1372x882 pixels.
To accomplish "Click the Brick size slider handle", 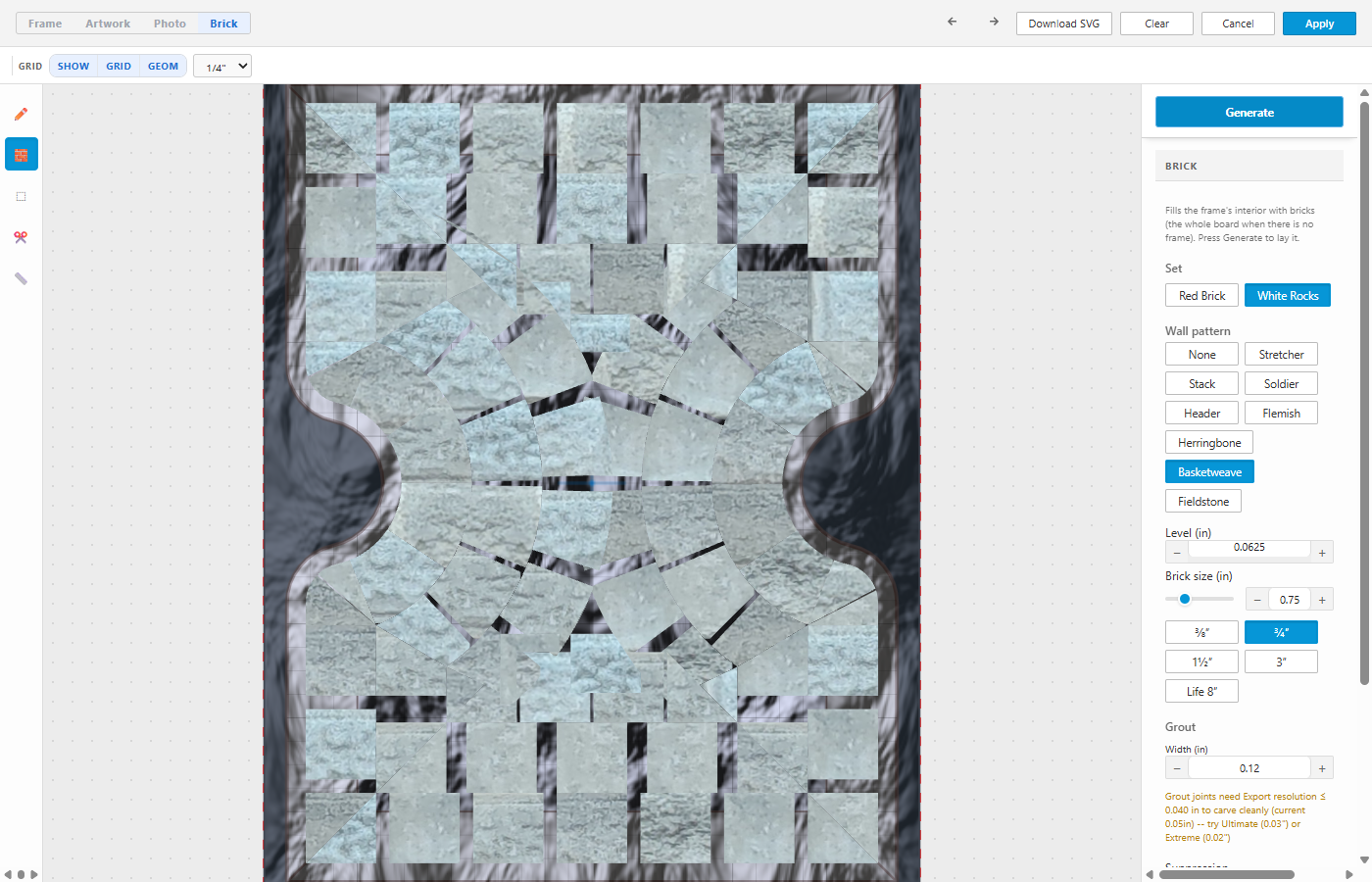I will tap(1185, 599).
